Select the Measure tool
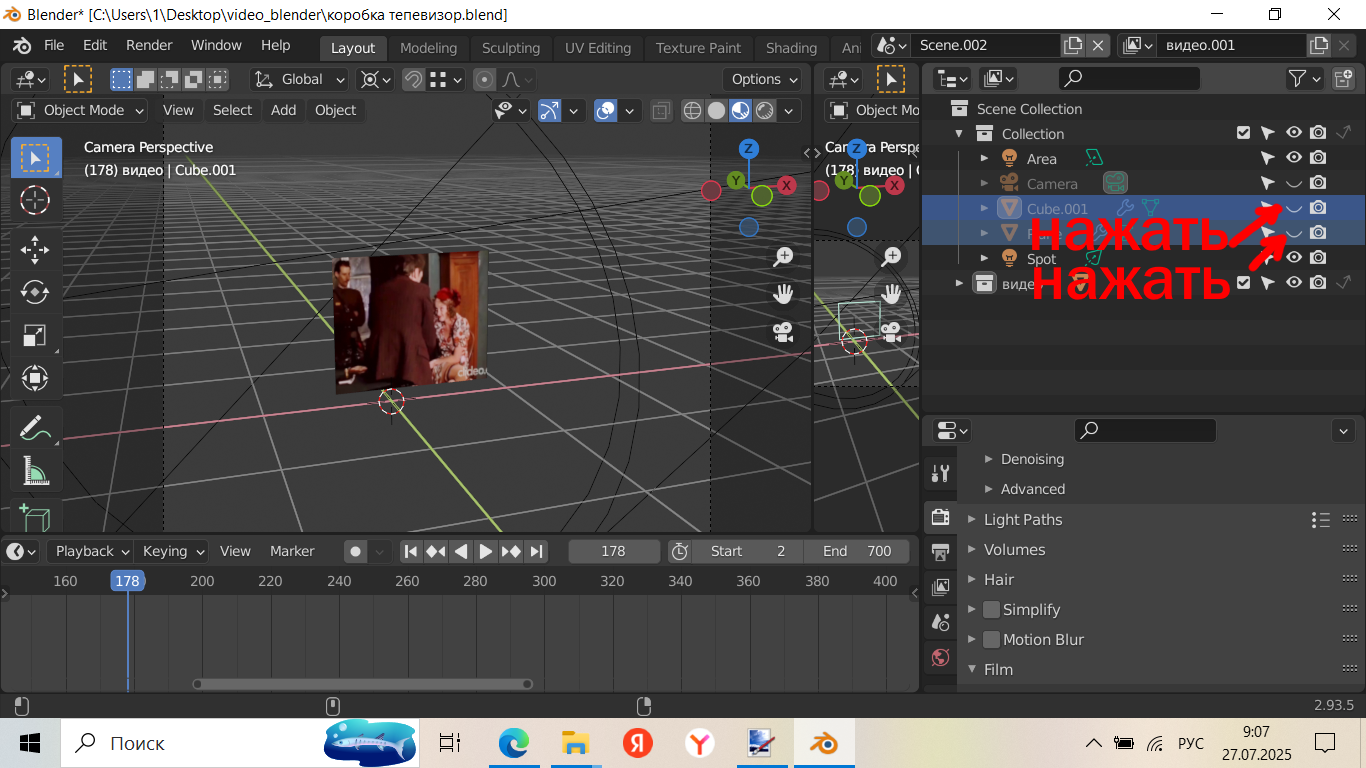This screenshot has width=1366, height=768. pyautogui.click(x=35, y=471)
